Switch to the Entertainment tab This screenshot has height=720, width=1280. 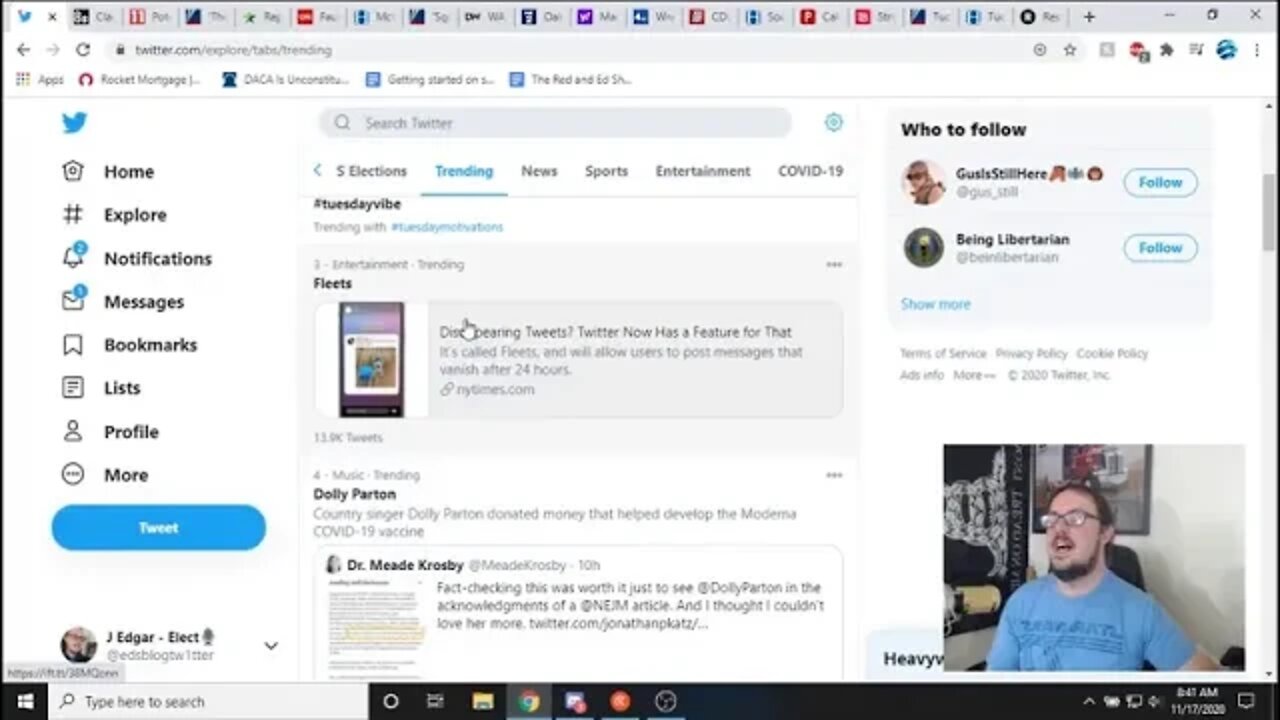point(702,171)
